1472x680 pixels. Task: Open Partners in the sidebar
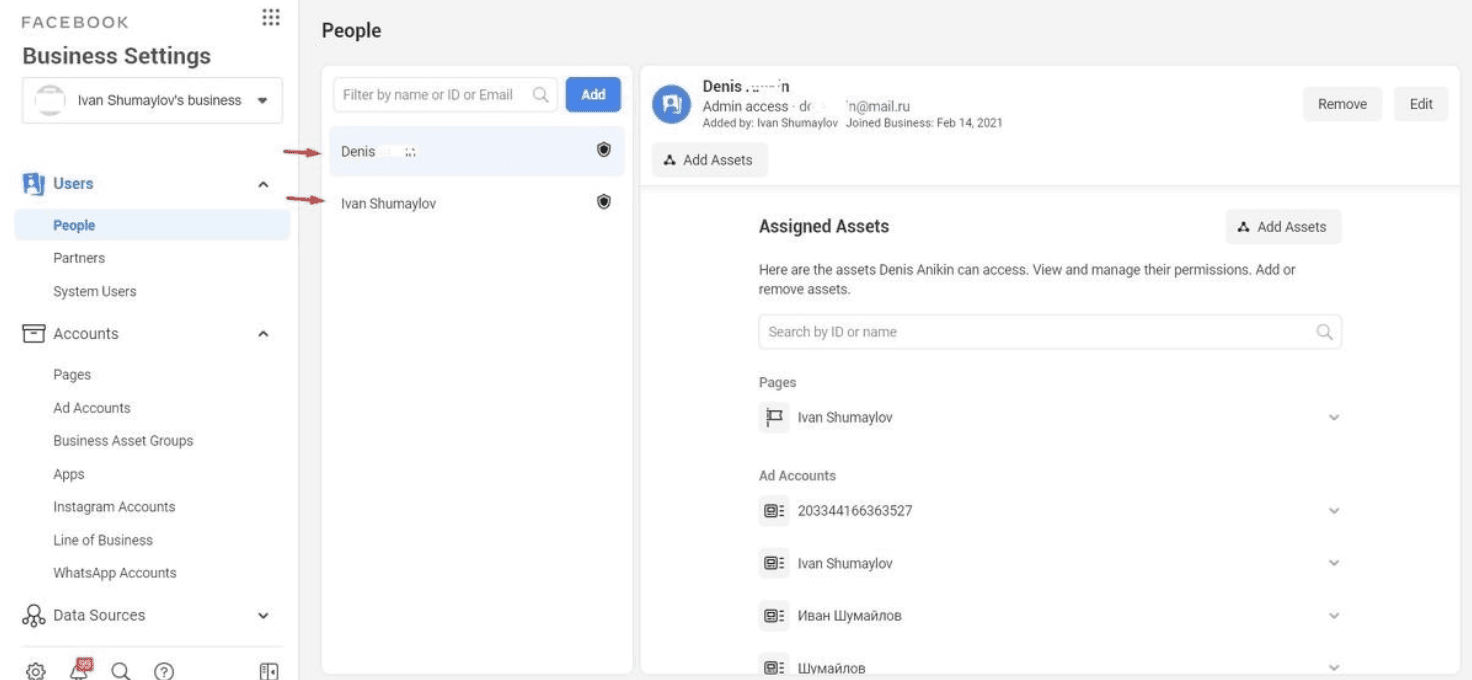79,258
